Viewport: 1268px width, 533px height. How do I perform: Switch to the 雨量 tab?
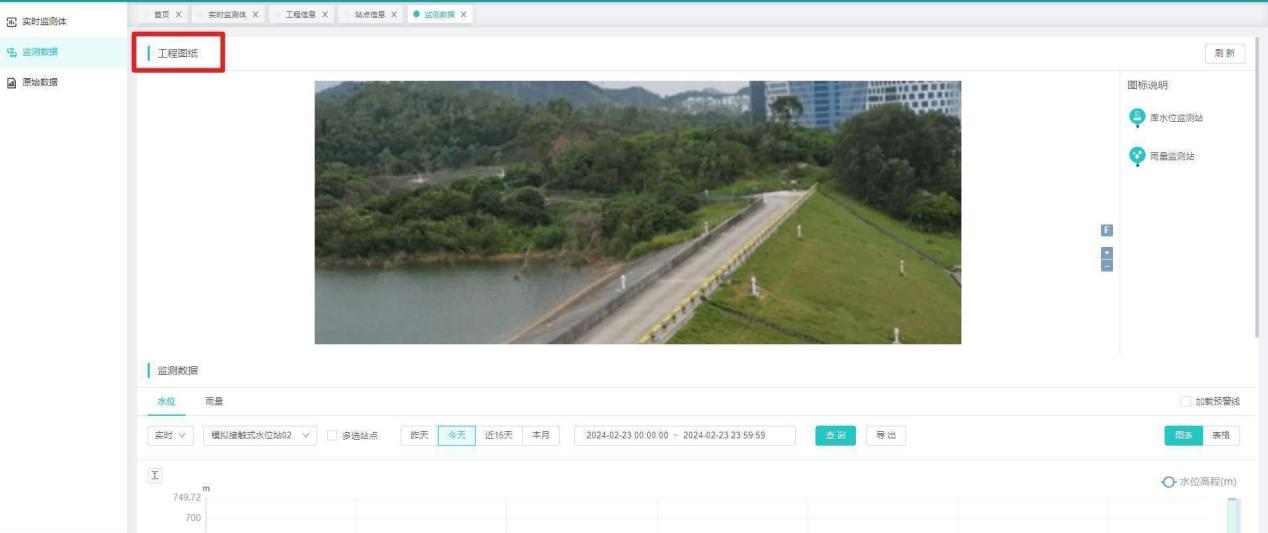[214, 402]
